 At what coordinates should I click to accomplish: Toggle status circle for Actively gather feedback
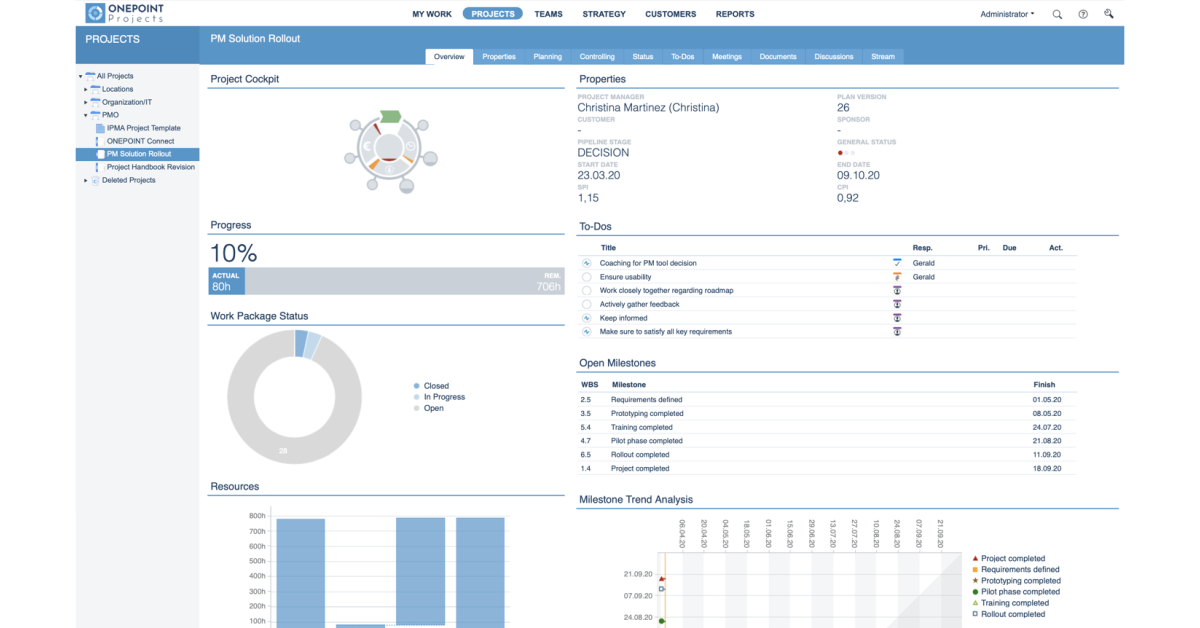point(587,304)
